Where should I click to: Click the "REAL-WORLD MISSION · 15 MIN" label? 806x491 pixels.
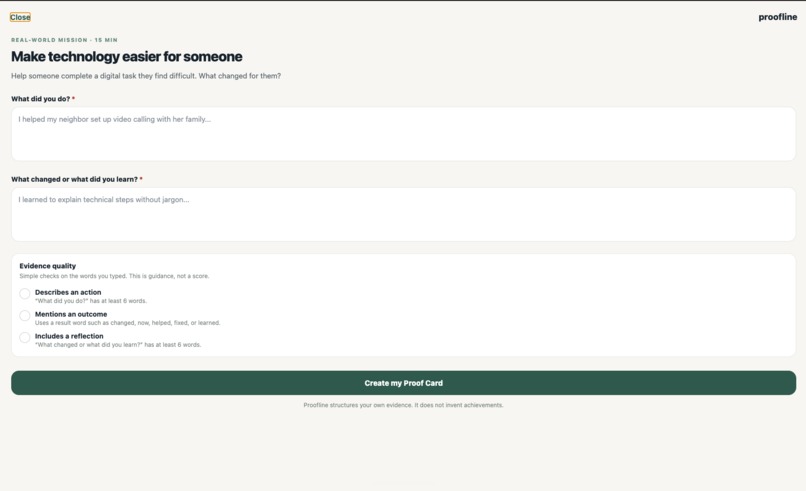click(x=64, y=40)
